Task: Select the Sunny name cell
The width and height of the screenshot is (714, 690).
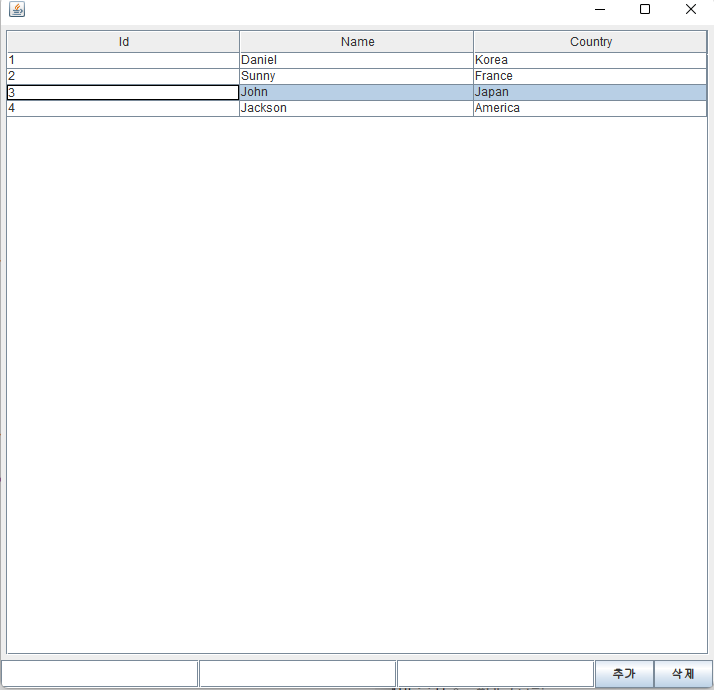Action: click(x=357, y=76)
